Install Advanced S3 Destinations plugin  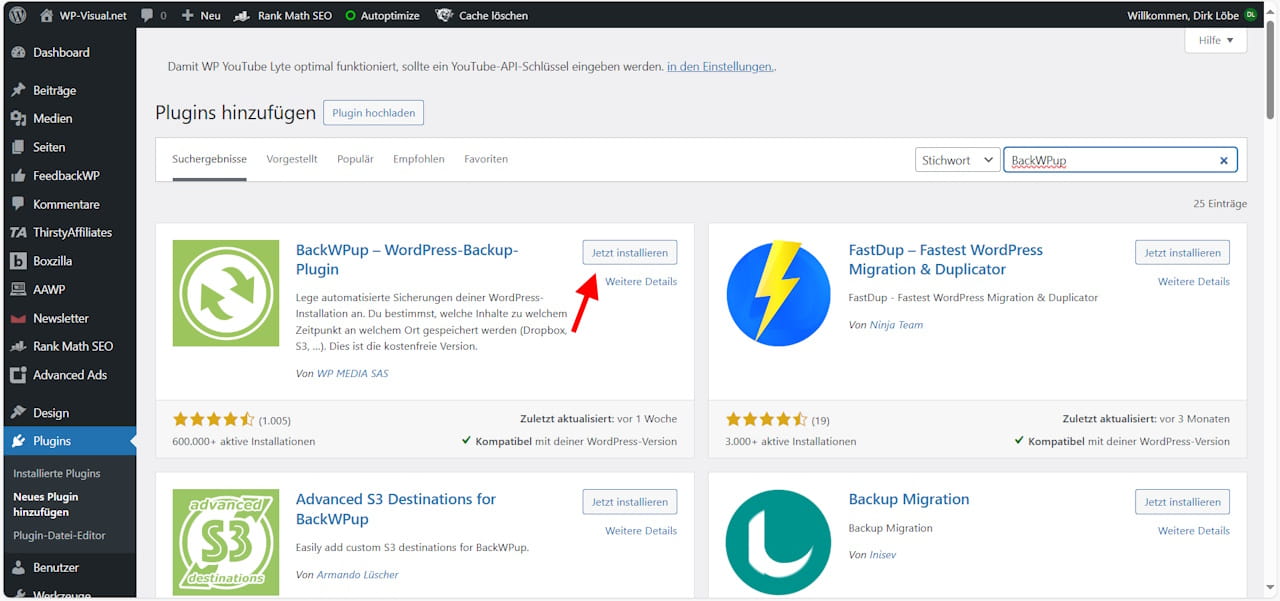point(630,502)
